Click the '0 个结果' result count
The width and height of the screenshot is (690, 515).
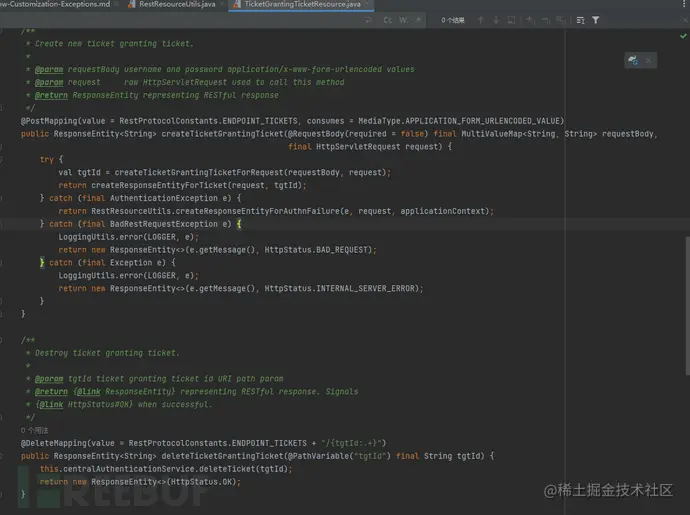[453, 20]
